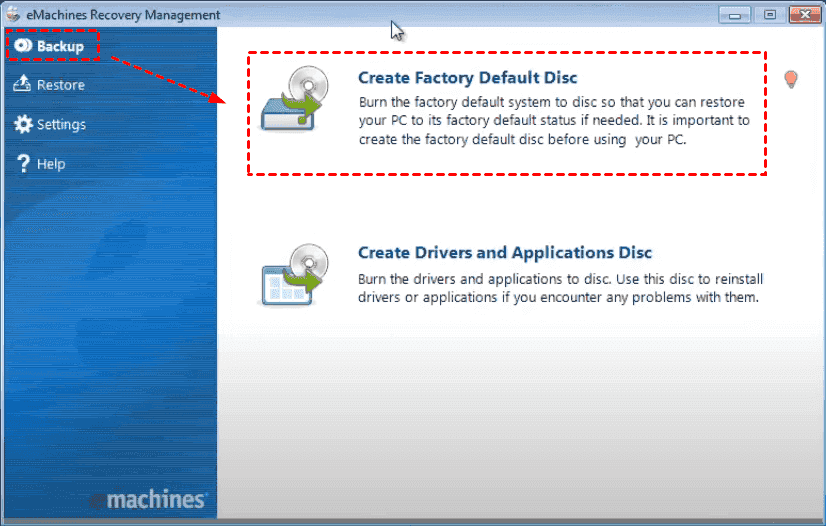The height and width of the screenshot is (526, 826).
Task: Minimize the Recovery Management window
Action: tap(734, 15)
